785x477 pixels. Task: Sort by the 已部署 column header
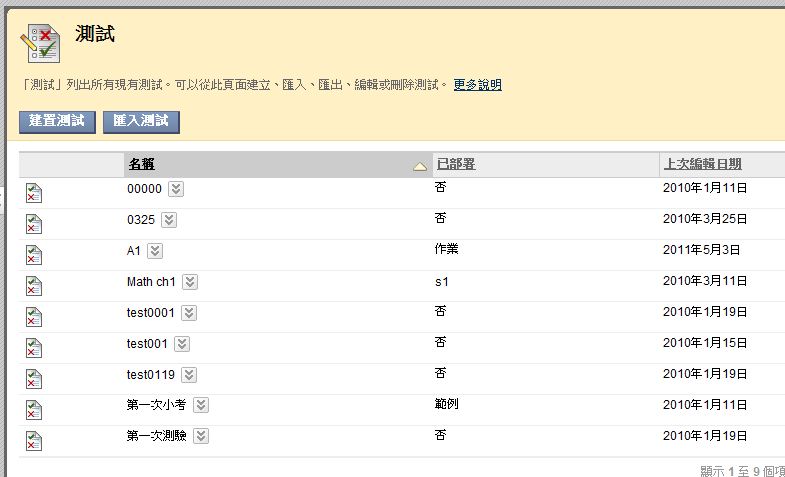tap(455, 164)
